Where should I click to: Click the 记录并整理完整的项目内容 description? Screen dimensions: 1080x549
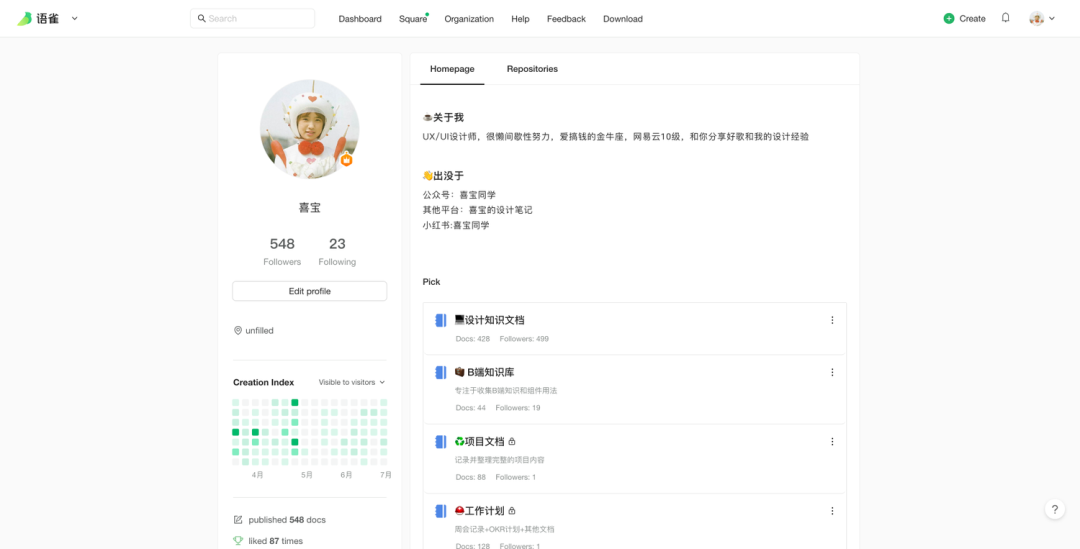499,459
